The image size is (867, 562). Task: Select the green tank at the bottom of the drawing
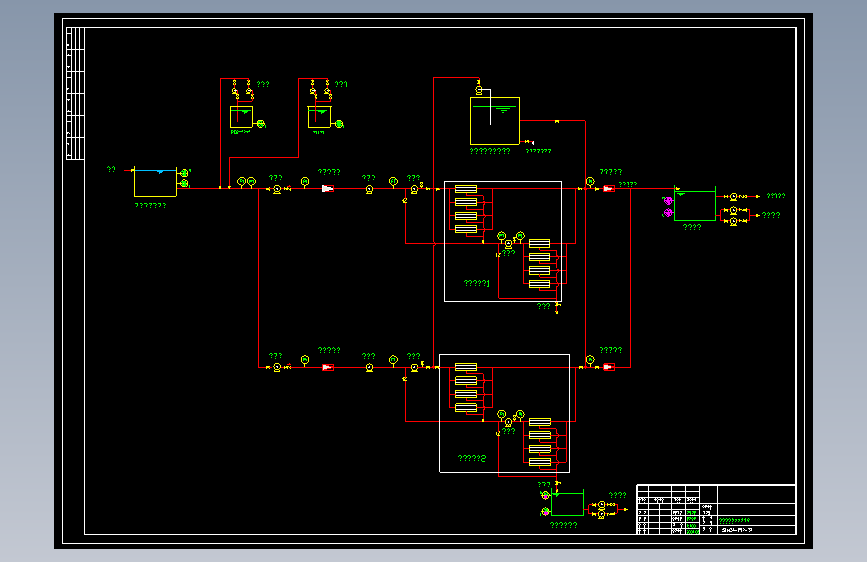(x=567, y=502)
